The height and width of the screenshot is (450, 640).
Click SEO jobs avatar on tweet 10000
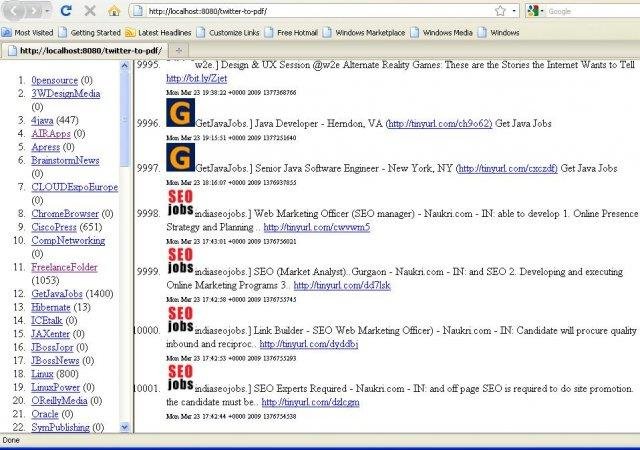click(x=180, y=319)
